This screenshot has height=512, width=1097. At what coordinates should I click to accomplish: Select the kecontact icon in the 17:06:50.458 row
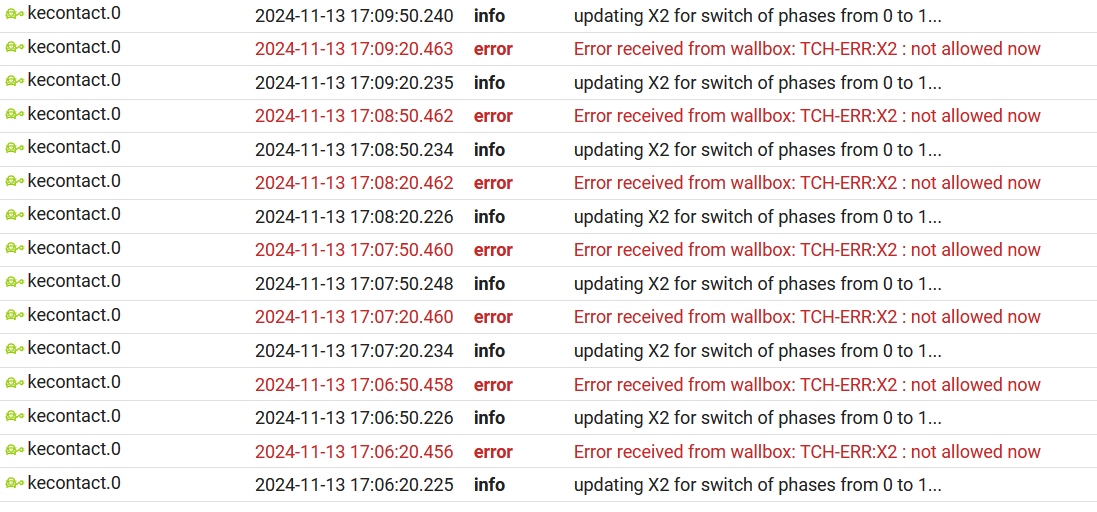(x=14, y=383)
